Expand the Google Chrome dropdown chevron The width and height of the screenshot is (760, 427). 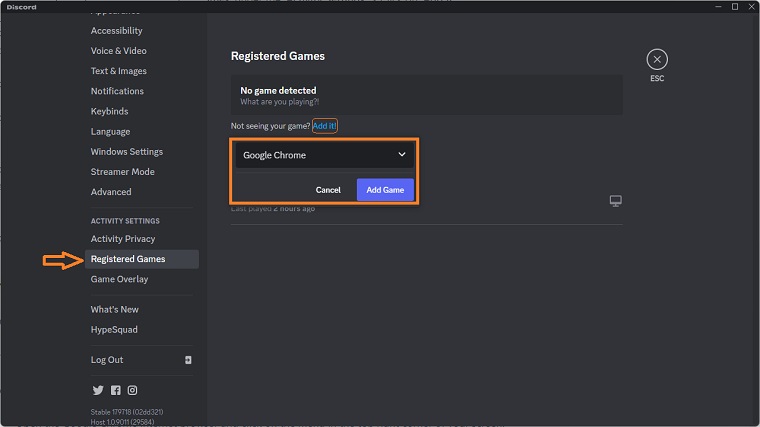click(402, 155)
